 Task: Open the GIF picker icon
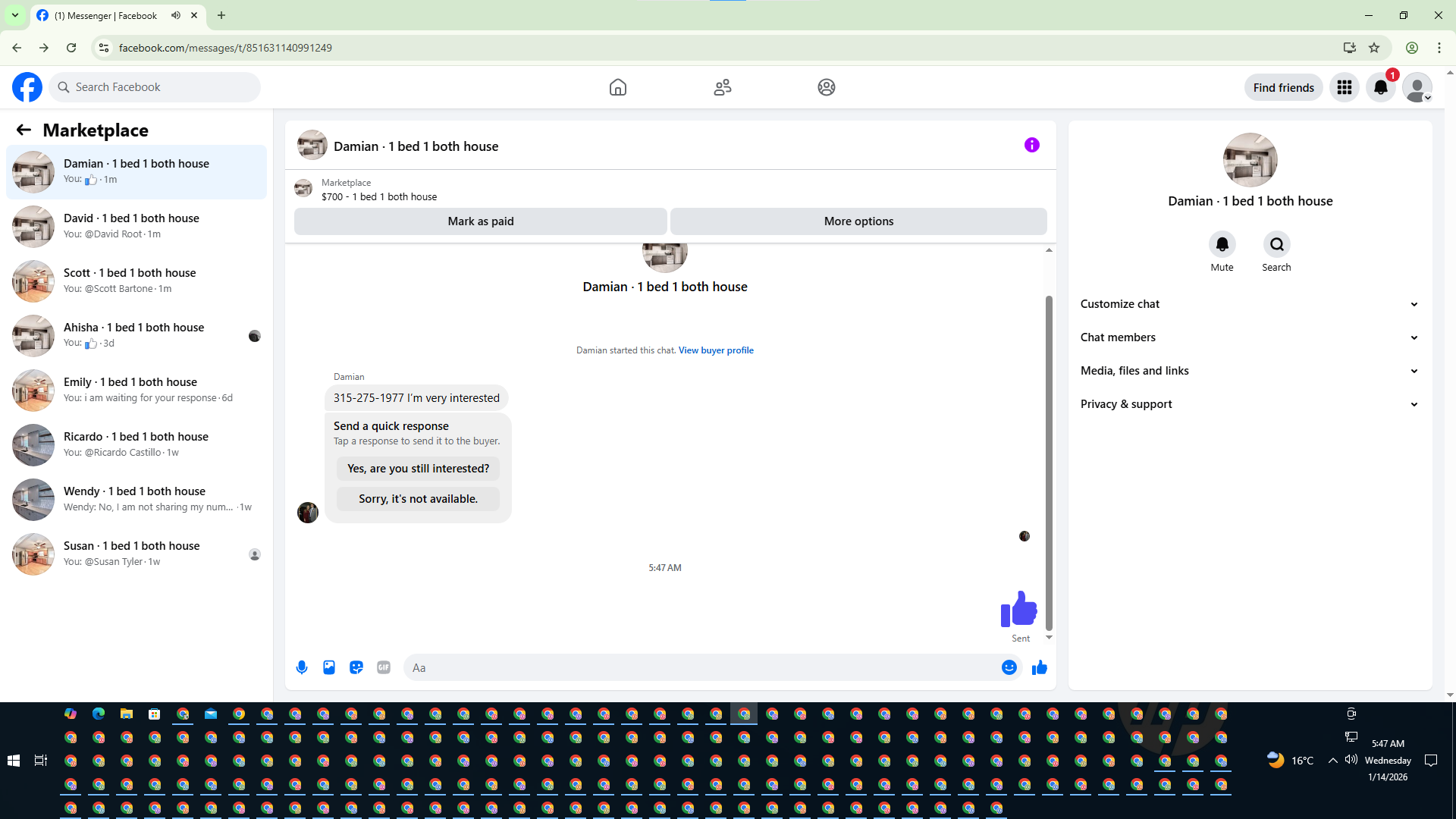(x=384, y=667)
